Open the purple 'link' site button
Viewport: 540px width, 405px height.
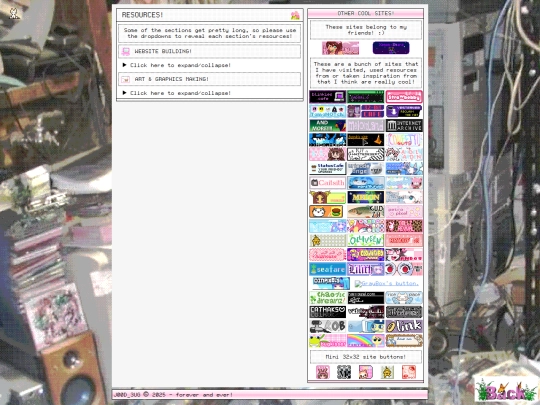pyautogui.click(x=404, y=326)
